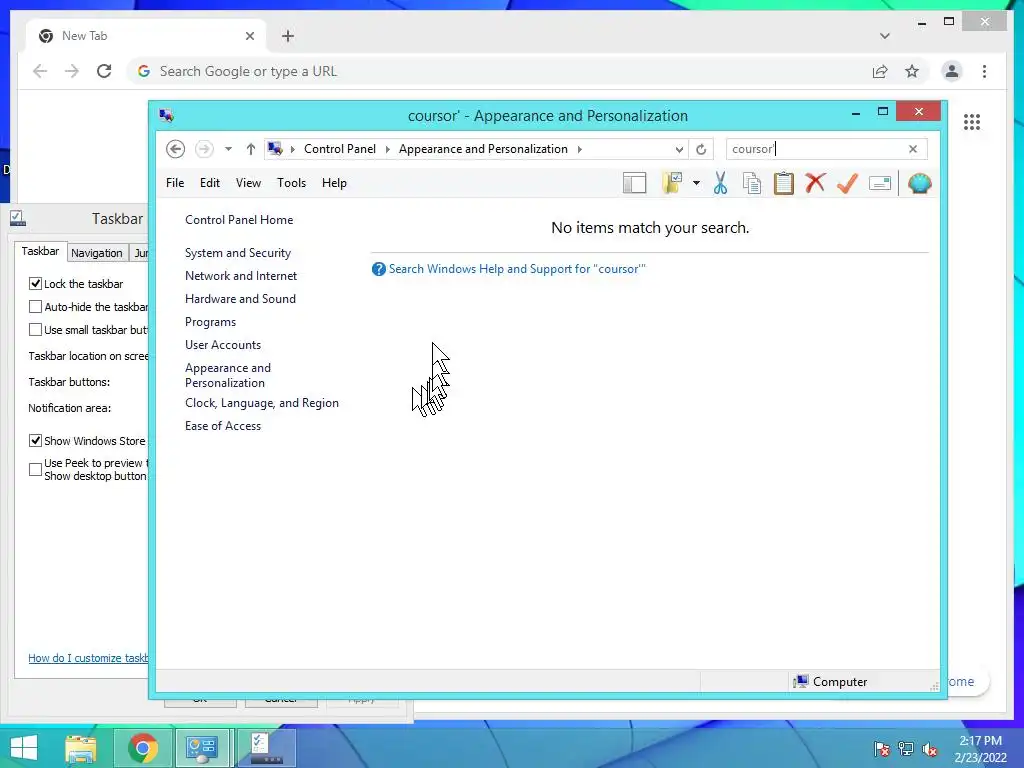The image size is (1024, 768).
Task: Open How do I customize taskbars link
Action: click(x=88, y=658)
